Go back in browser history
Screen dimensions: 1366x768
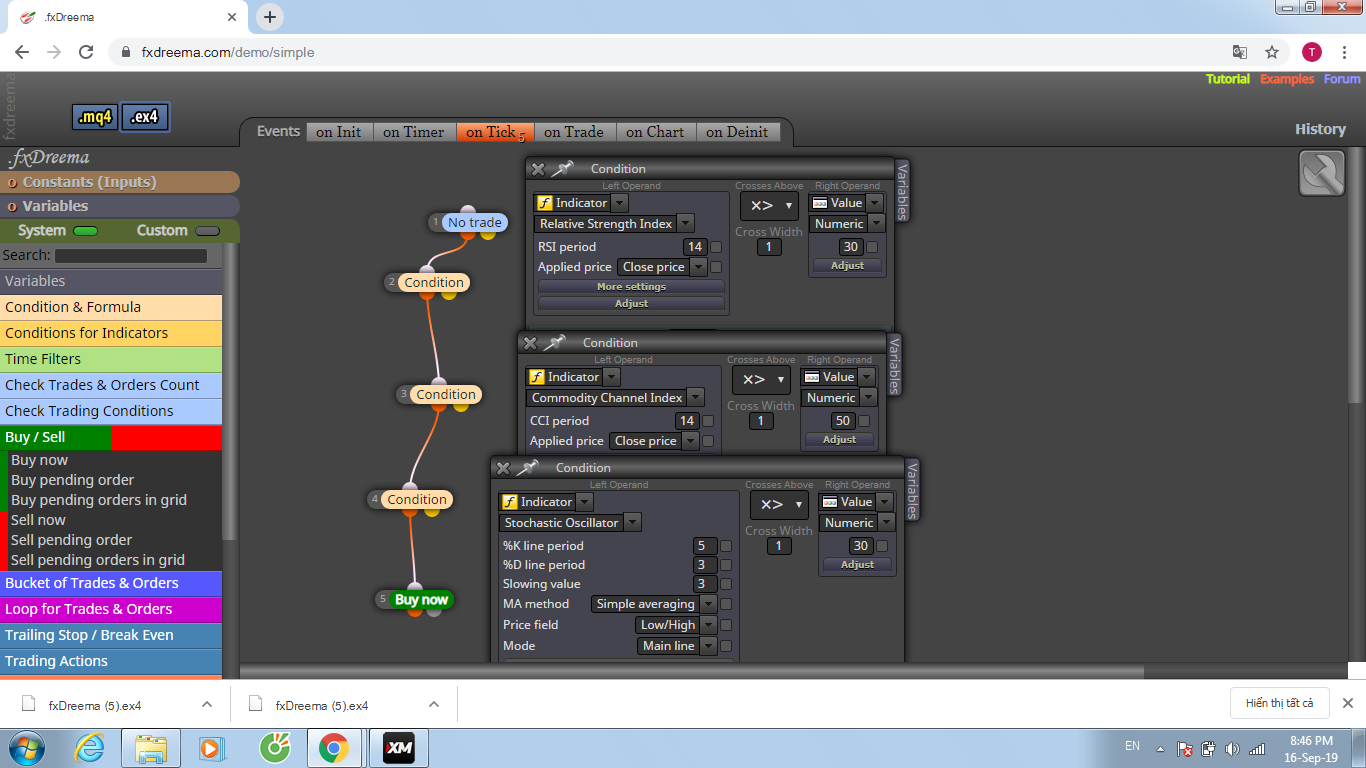(x=22, y=52)
